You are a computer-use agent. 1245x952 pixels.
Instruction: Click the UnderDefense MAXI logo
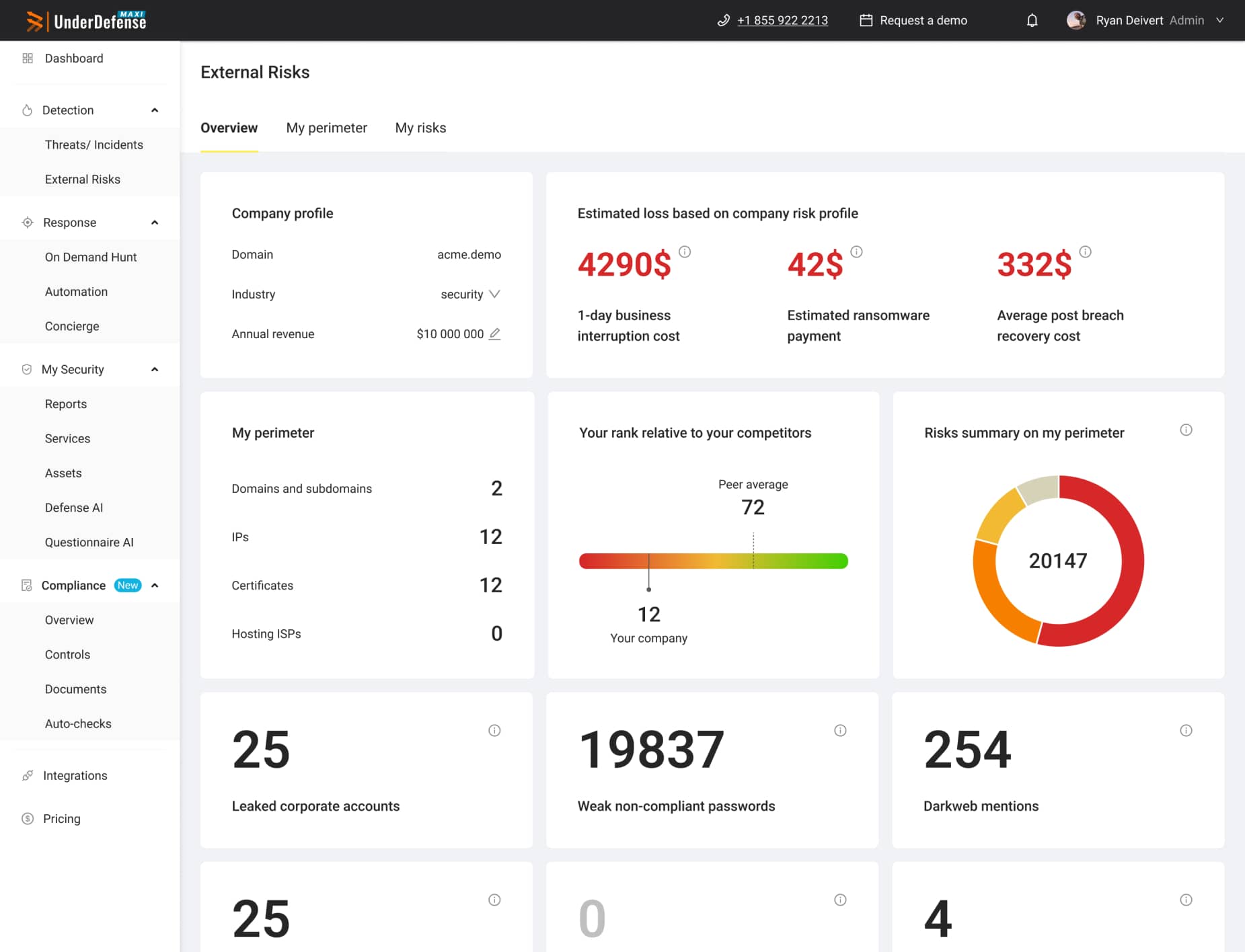coord(85,21)
